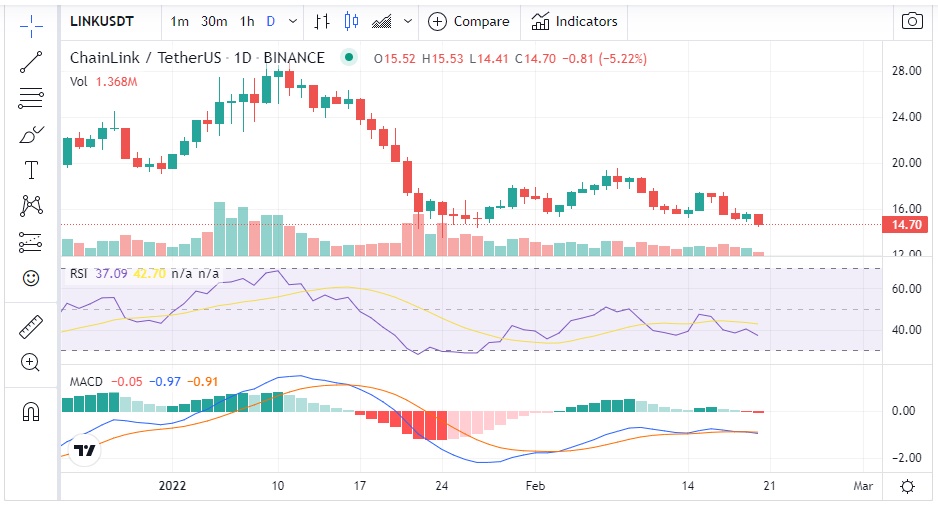Select the trend line drawing tool
Image resolution: width=938 pixels, height=505 pixels.
(31, 62)
